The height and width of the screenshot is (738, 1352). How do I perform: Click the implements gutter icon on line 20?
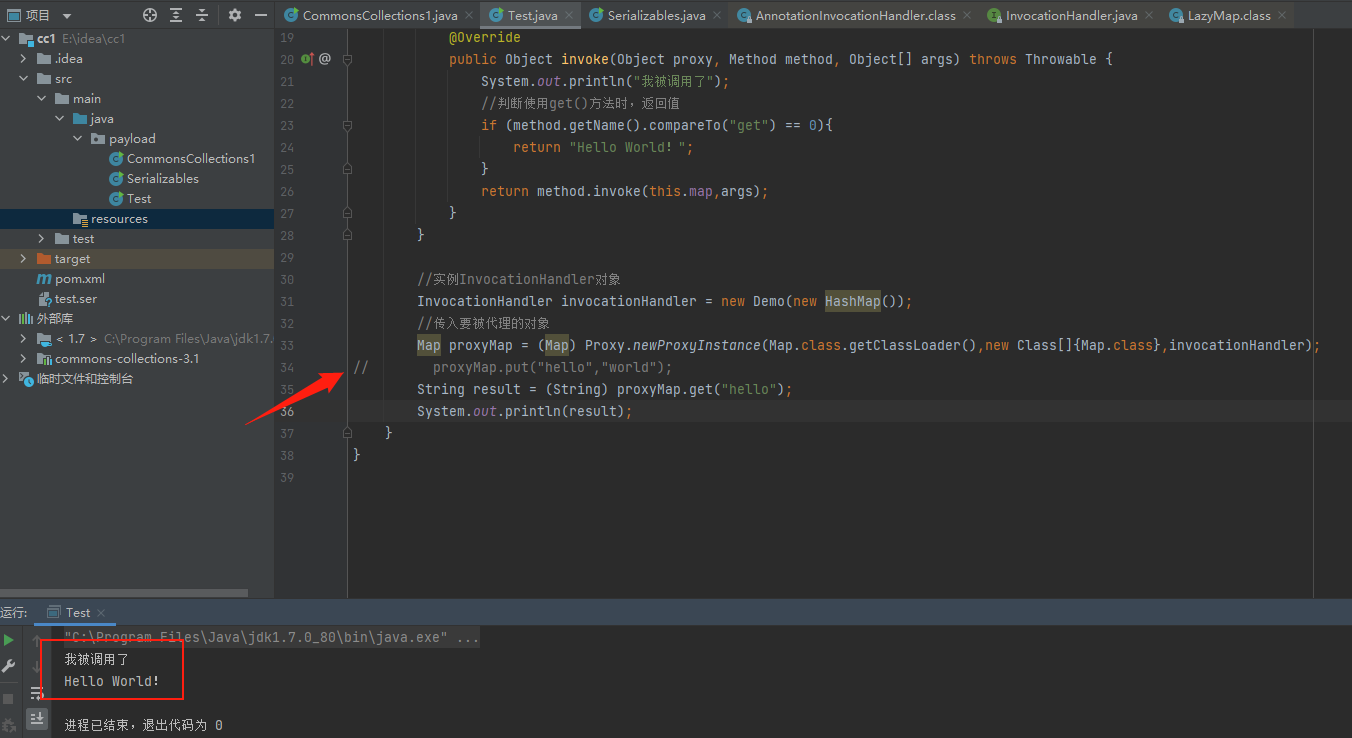pos(308,59)
